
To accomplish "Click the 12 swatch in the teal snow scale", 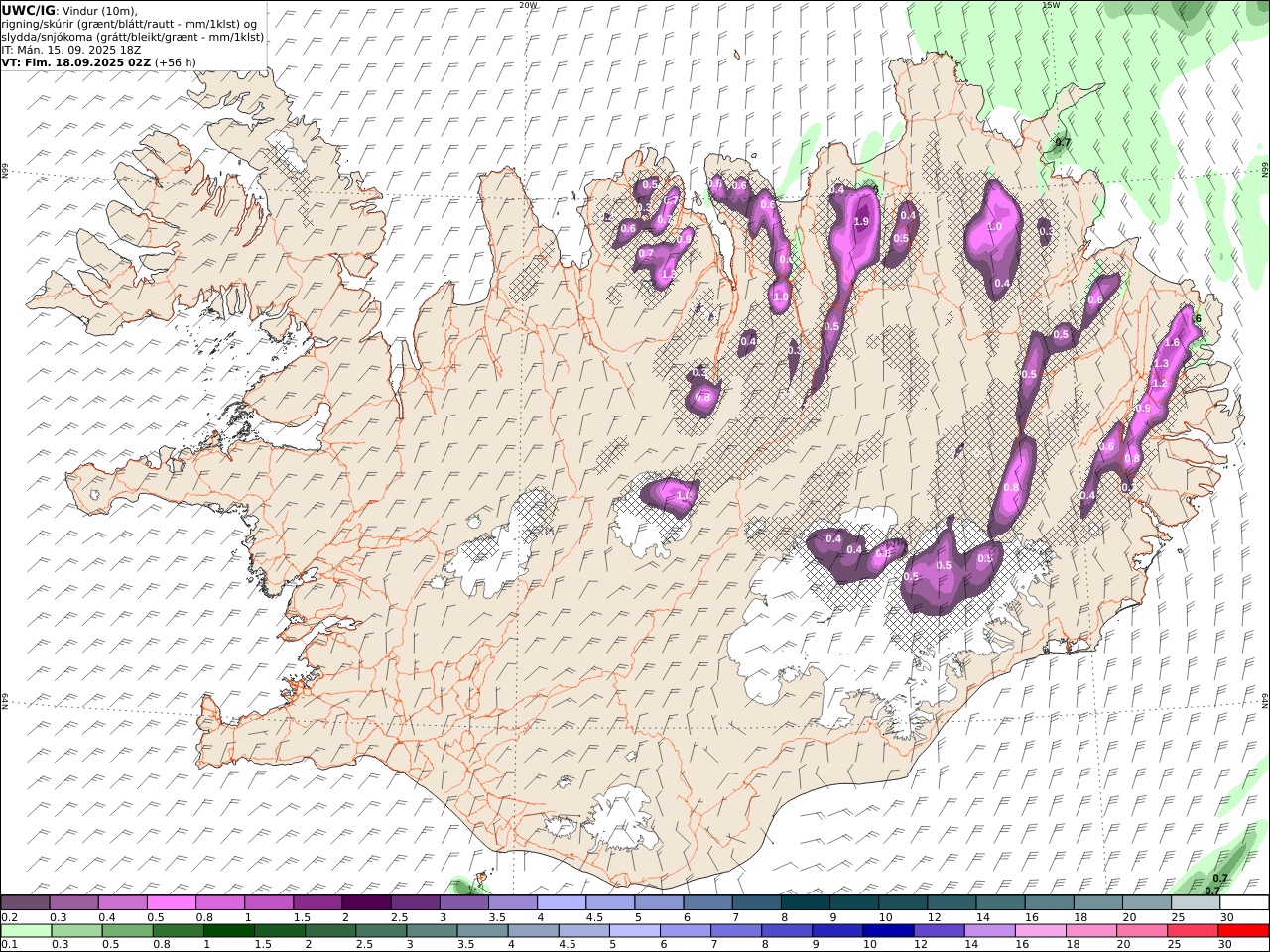I will [952, 902].
